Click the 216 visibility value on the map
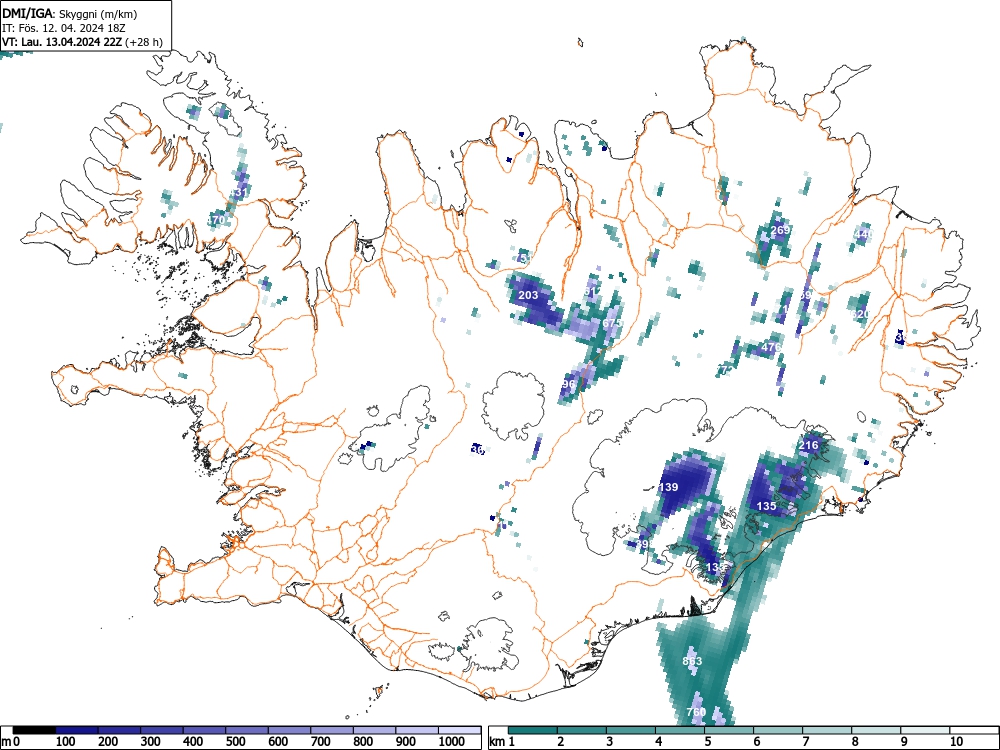The width and height of the screenshot is (1000, 750). point(808,445)
